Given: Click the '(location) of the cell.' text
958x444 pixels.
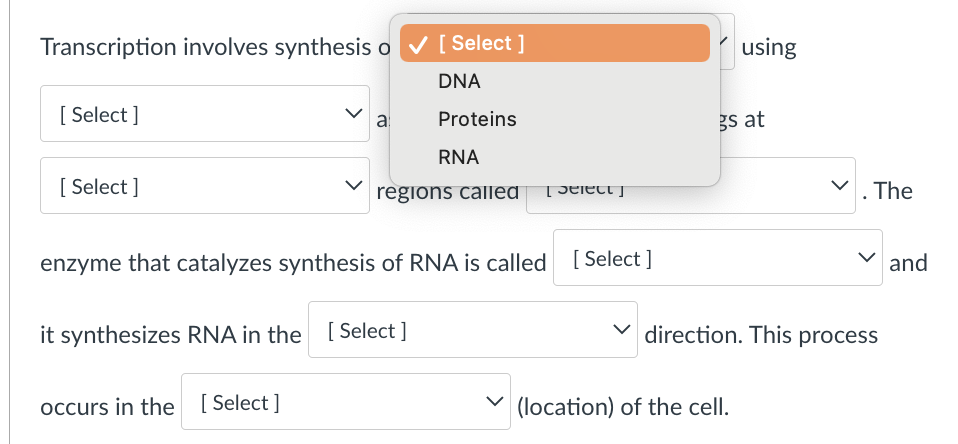Looking at the screenshot, I should (622, 407).
